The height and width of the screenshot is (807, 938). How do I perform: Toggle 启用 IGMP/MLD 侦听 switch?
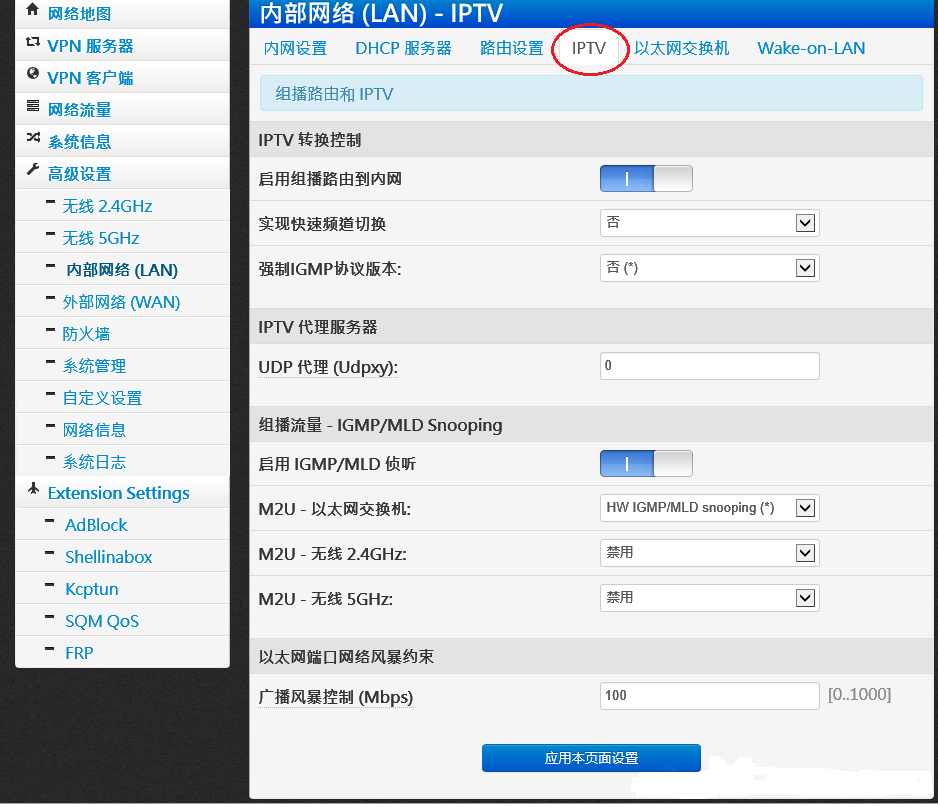pos(645,464)
